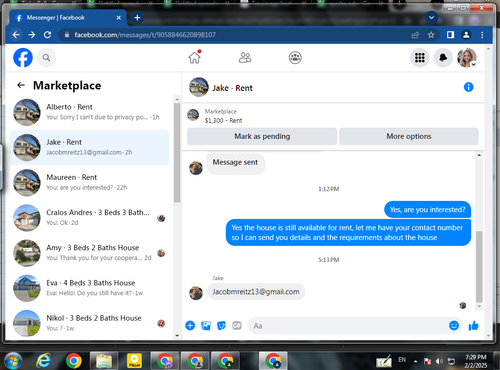The image size is (500, 370).
Task: Open conversation info icon for Jake
Action: [x=468, y=87]
